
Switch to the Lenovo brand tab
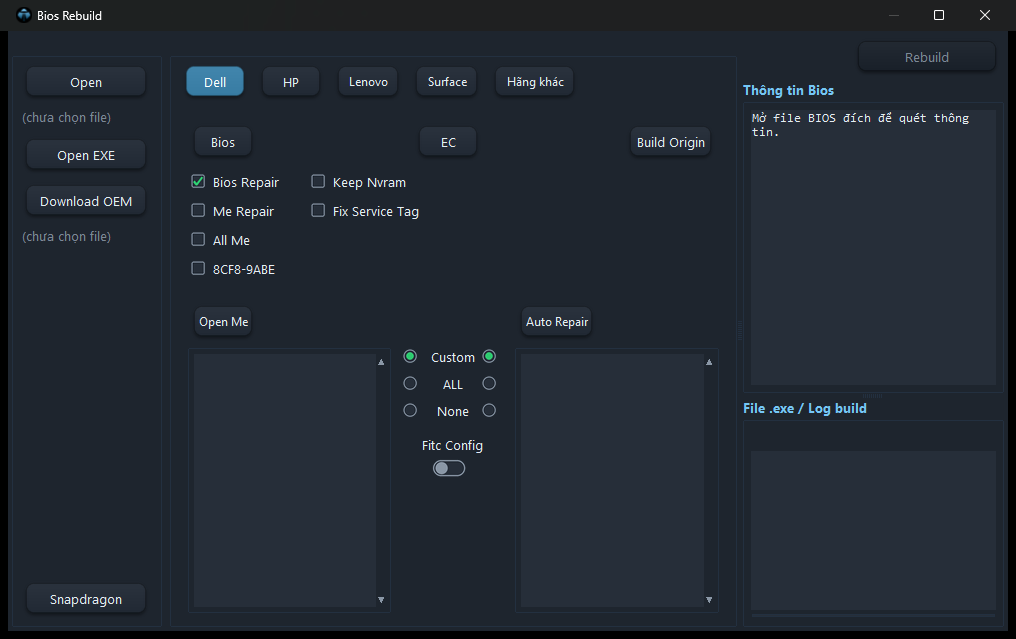pyautogui.click(x=368, y=82)
